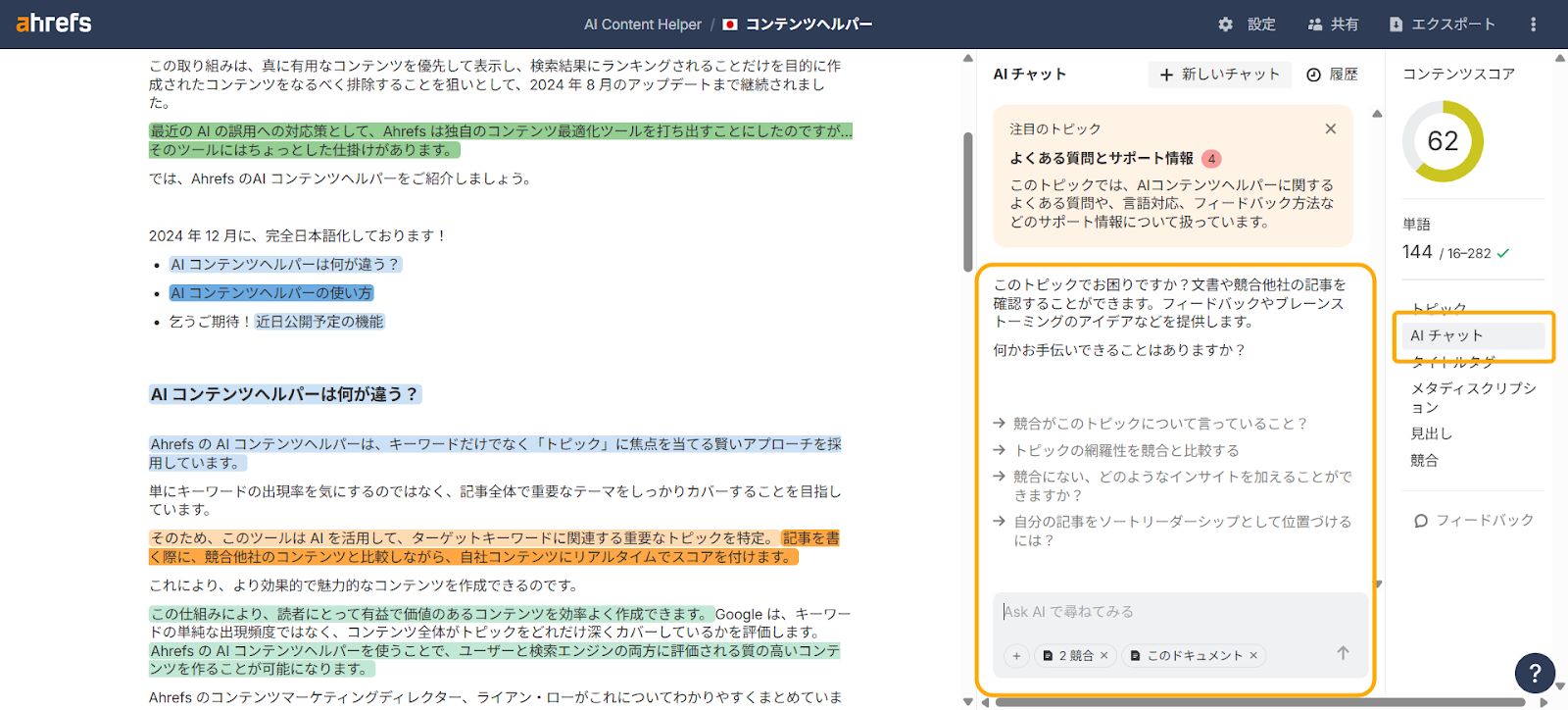The width and height of the screenshot is (1568, 710).
Task: Click plus icon to add context
Action: [1016, 656]
